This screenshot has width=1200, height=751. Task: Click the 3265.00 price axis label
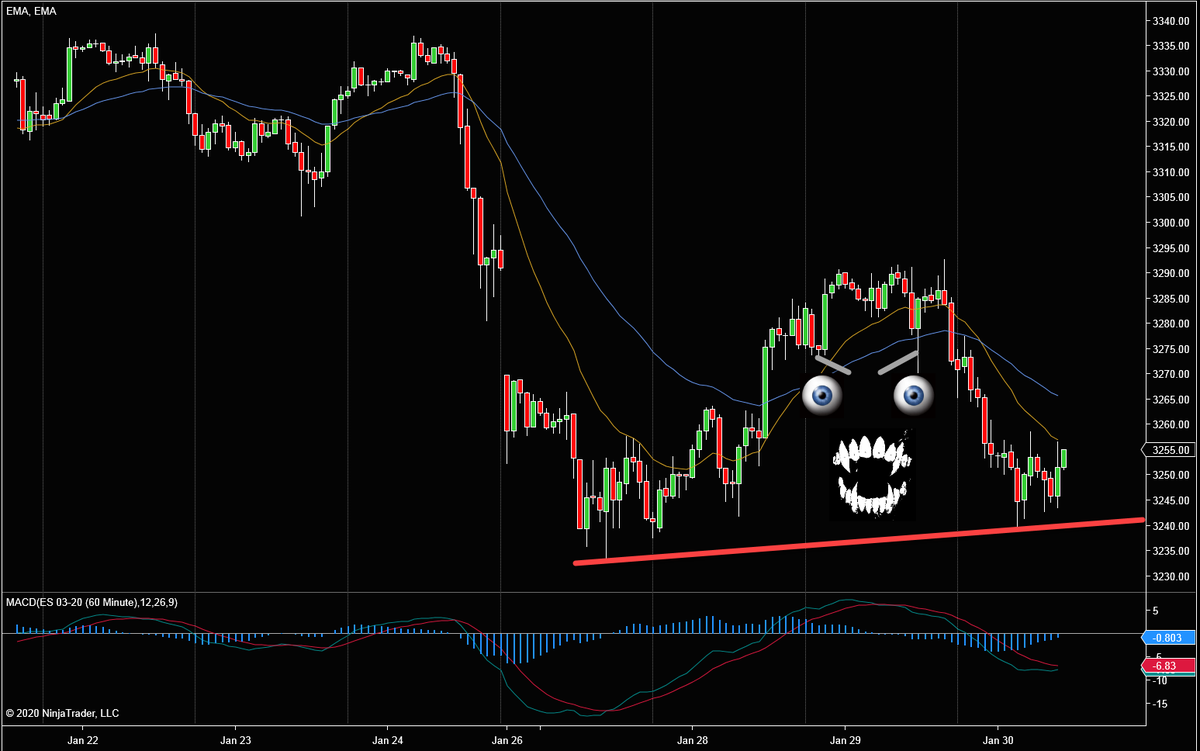pos(1172,400)
